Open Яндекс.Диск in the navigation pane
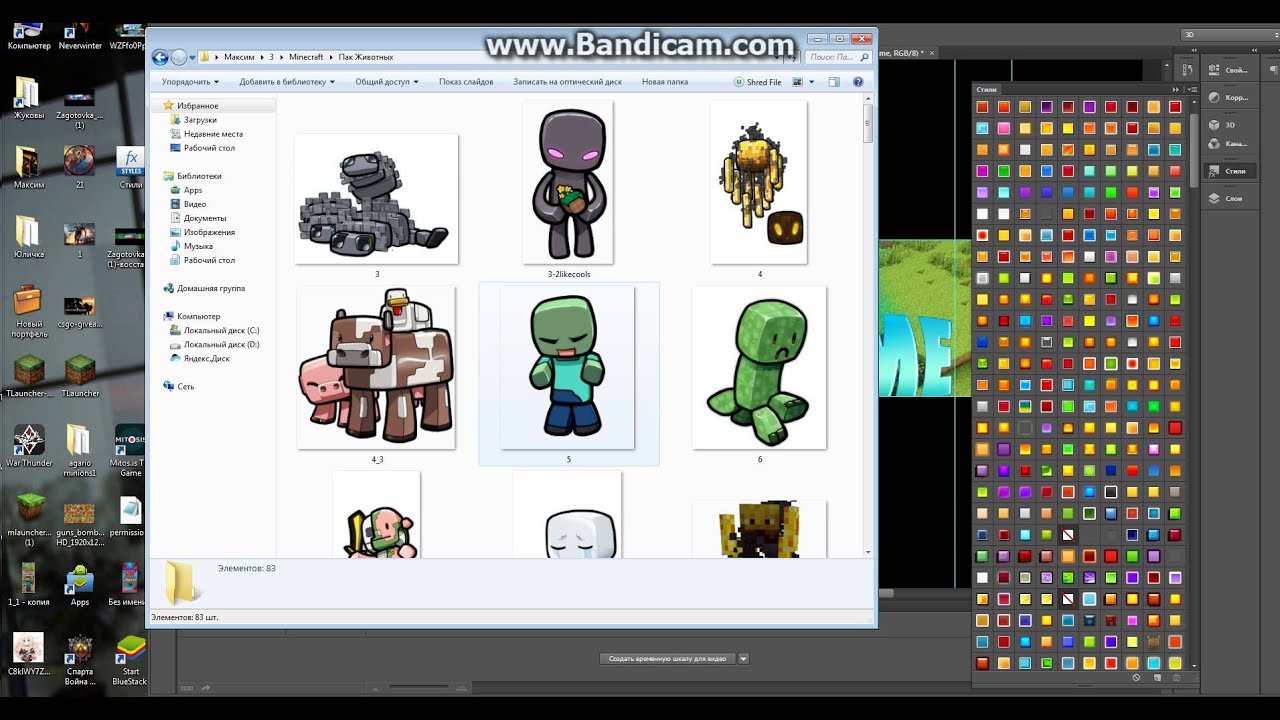 206,358
